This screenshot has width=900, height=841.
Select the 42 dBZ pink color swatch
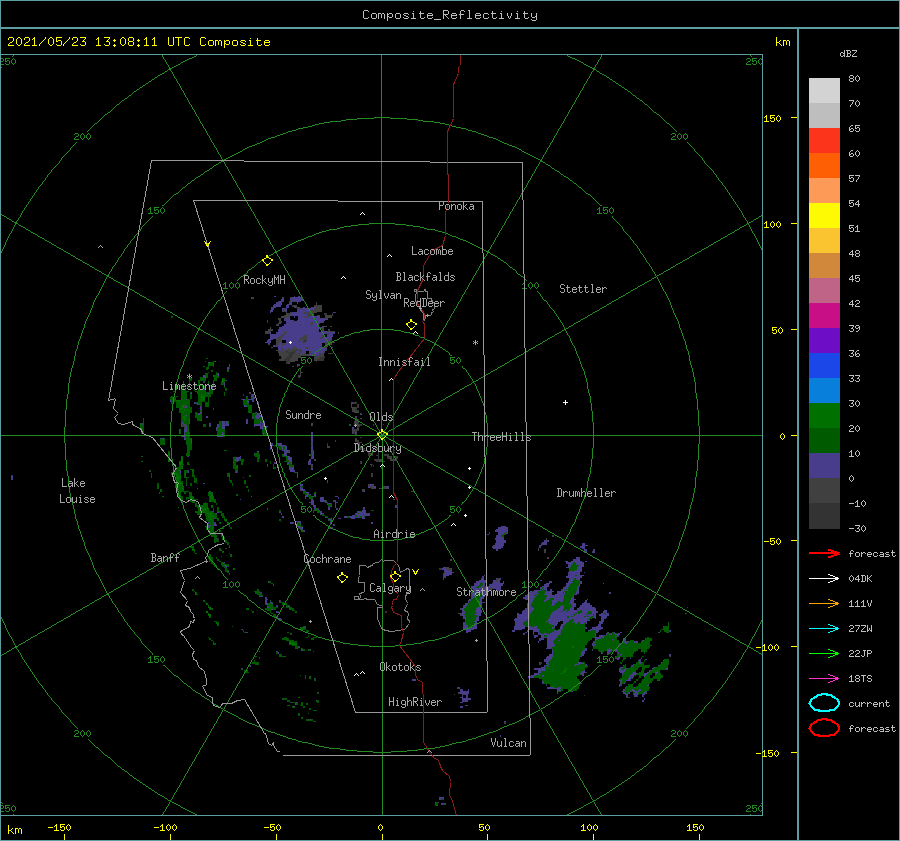click(824, 290)
